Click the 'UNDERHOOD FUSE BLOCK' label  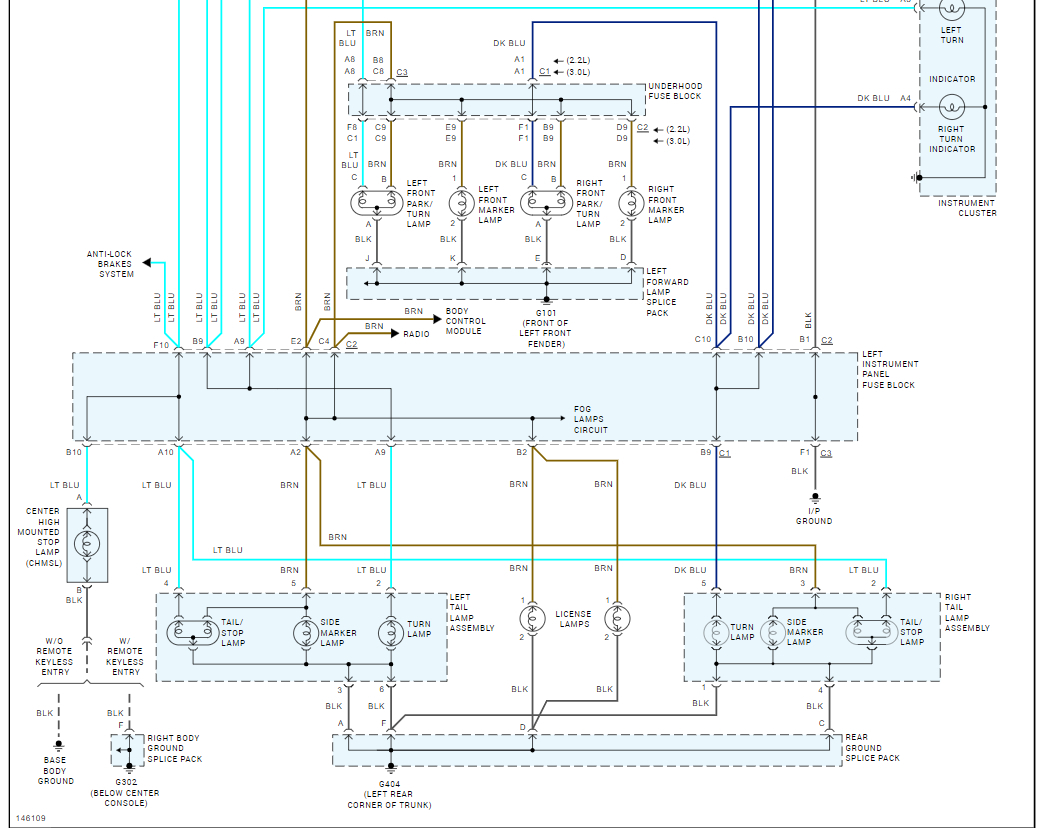click(675, 91)
